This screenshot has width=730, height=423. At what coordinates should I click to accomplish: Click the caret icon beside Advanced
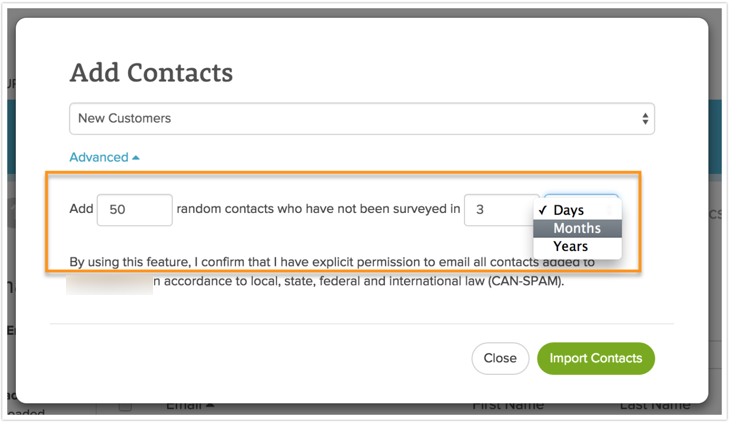[136, 158]
